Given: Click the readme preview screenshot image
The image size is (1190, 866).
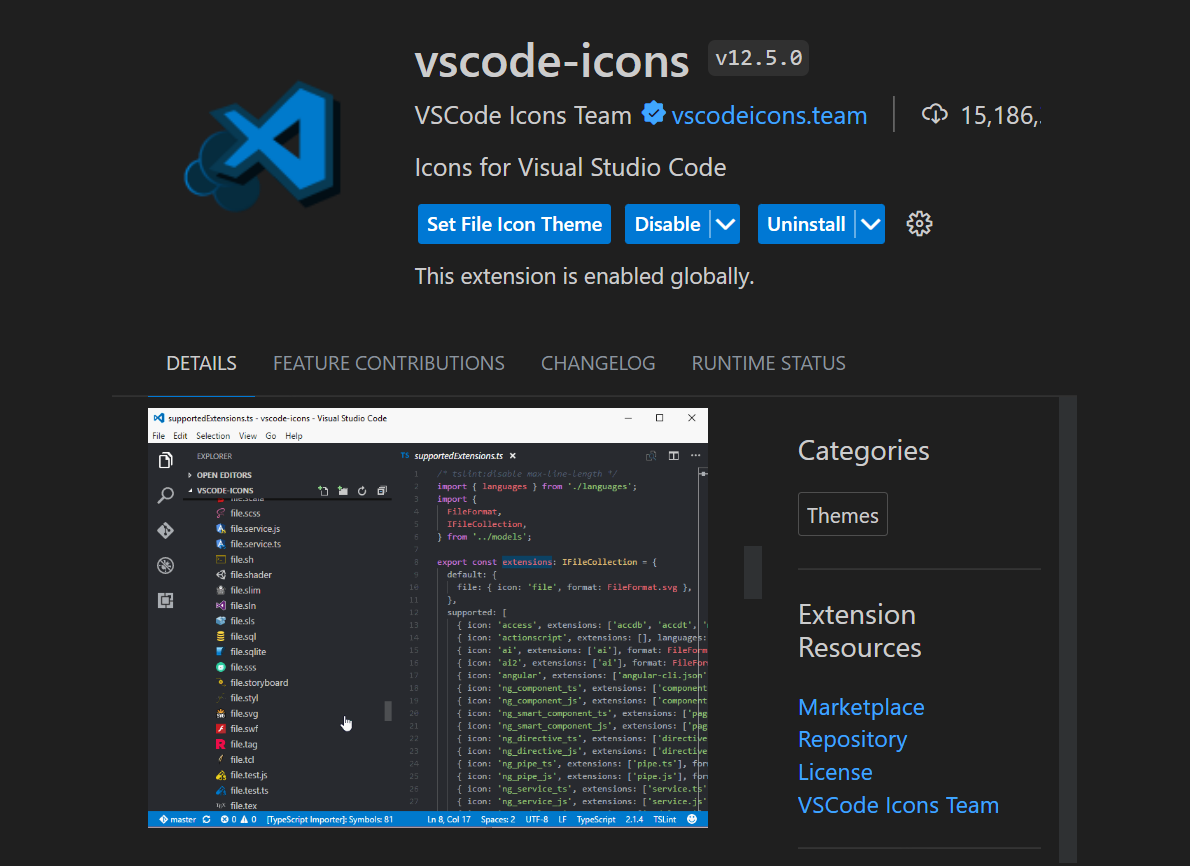Looking at the screenshot, I should pyautogui.click(x=427, y=618).
